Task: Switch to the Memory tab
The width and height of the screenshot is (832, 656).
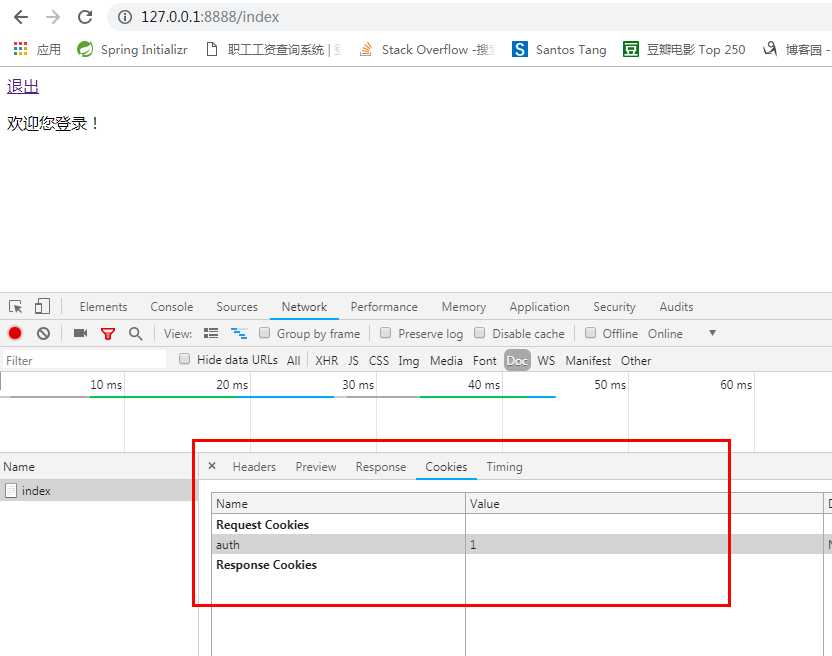Action: pyautogui.click(x=464, y=307)
